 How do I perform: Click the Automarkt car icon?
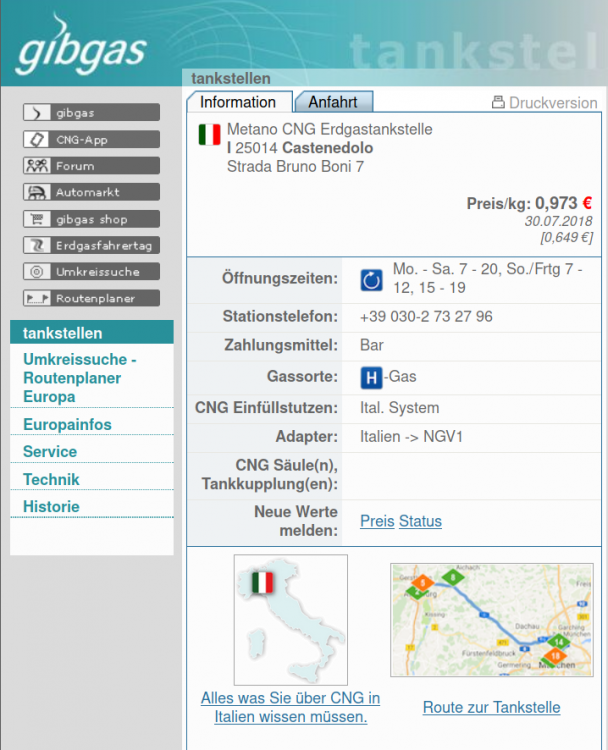point(37,192)
